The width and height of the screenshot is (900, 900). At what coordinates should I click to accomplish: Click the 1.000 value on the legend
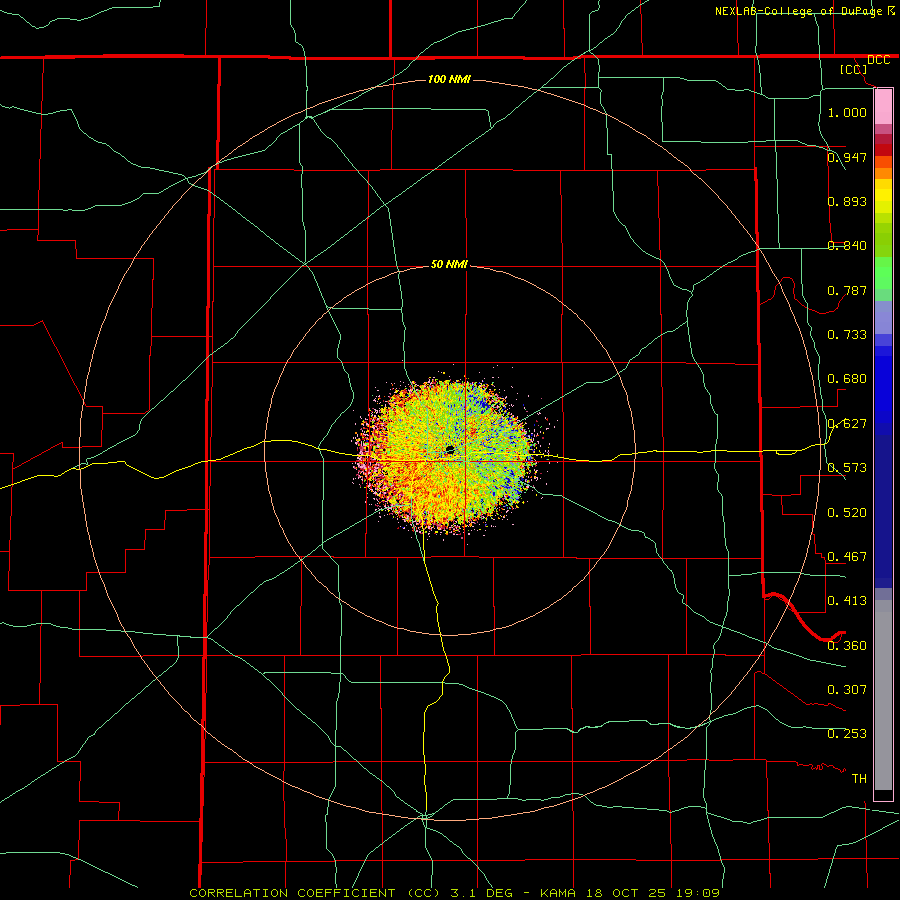847,112
